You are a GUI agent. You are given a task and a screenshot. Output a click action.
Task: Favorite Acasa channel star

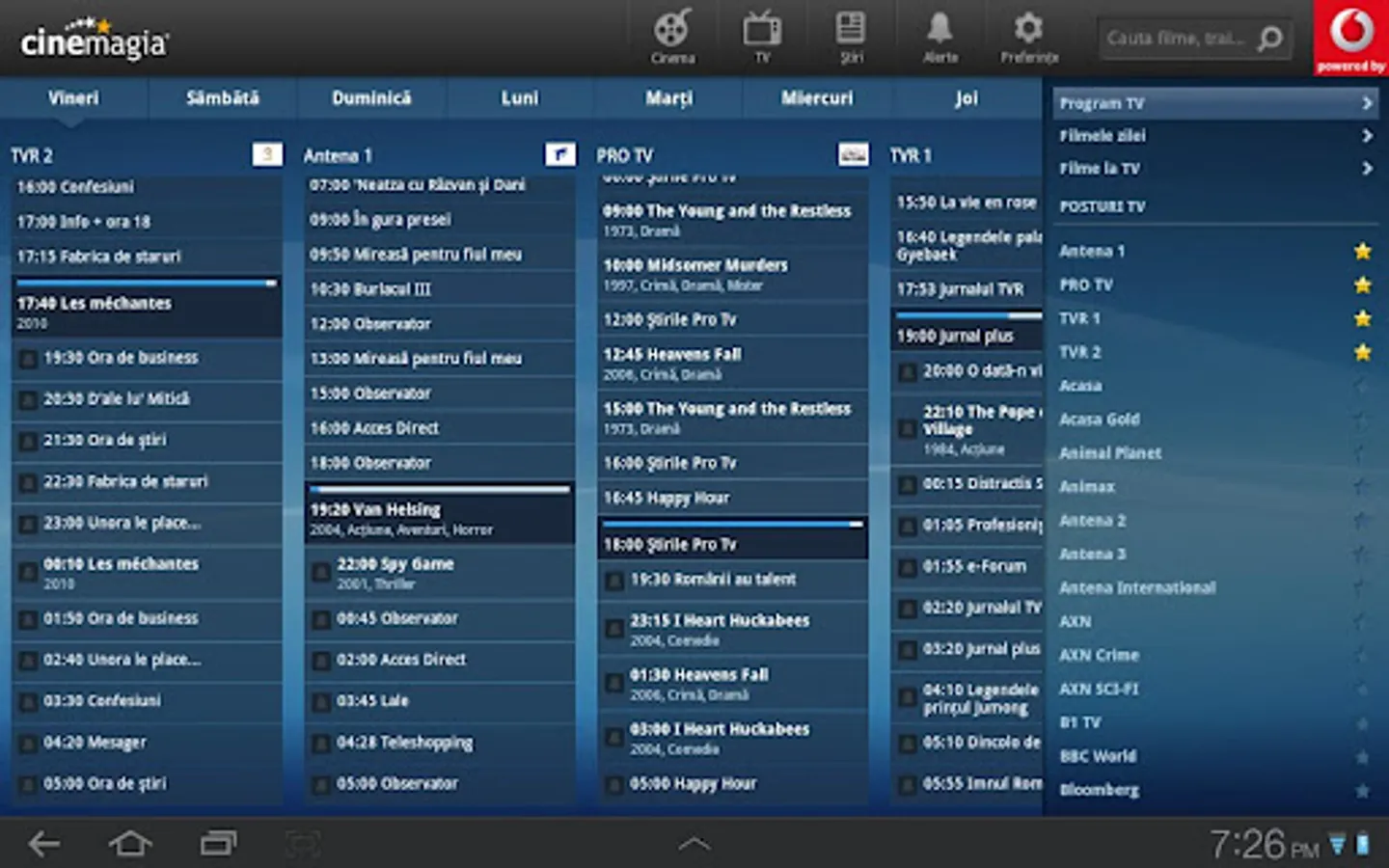[1362, 386]
